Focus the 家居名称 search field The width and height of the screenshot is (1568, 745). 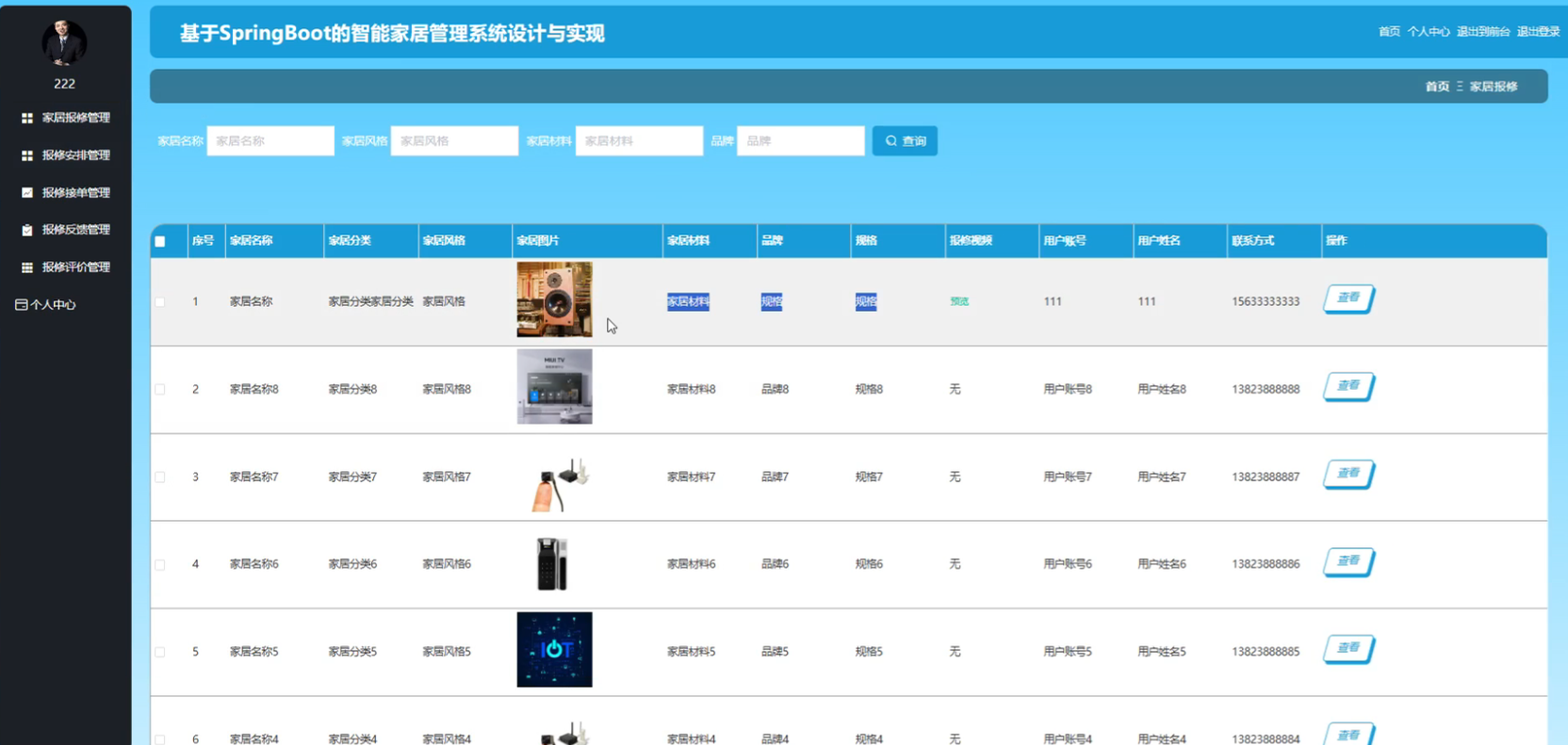(x=270, y=141)
